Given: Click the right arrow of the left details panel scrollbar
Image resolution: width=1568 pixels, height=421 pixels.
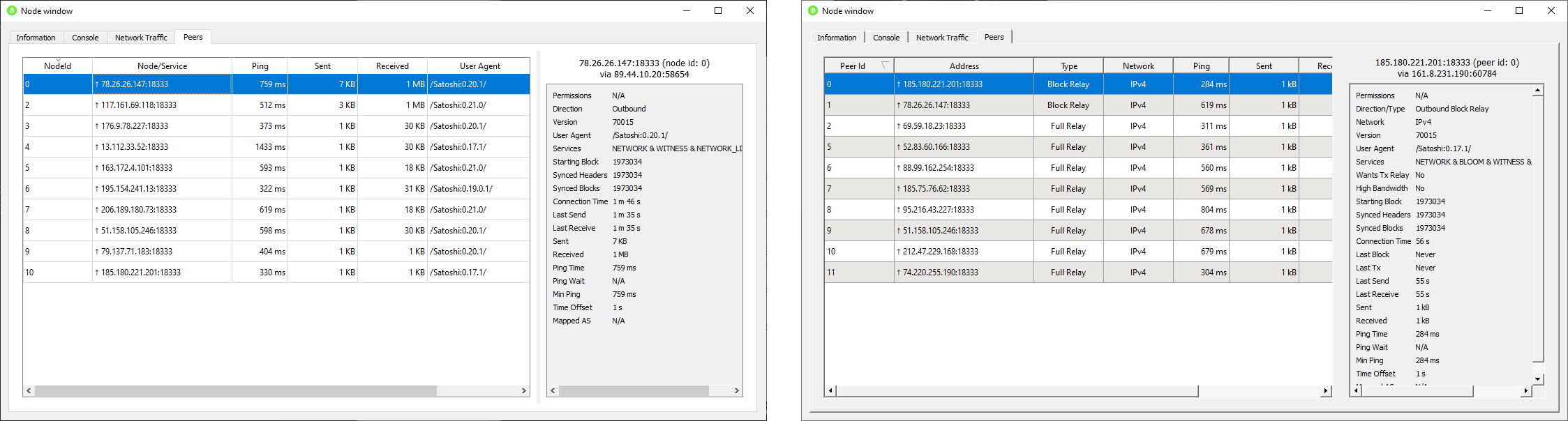Looking at the screenshot, I should (x=737, y=391).
